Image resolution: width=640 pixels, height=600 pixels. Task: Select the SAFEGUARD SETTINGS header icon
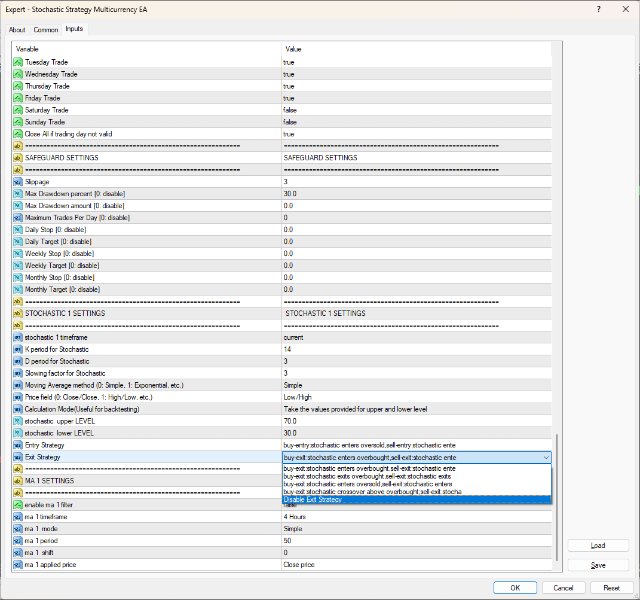(x=18, y=158)
